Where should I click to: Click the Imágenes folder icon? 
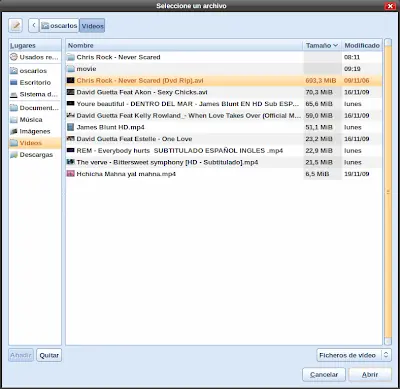click(x=14, y=131)
